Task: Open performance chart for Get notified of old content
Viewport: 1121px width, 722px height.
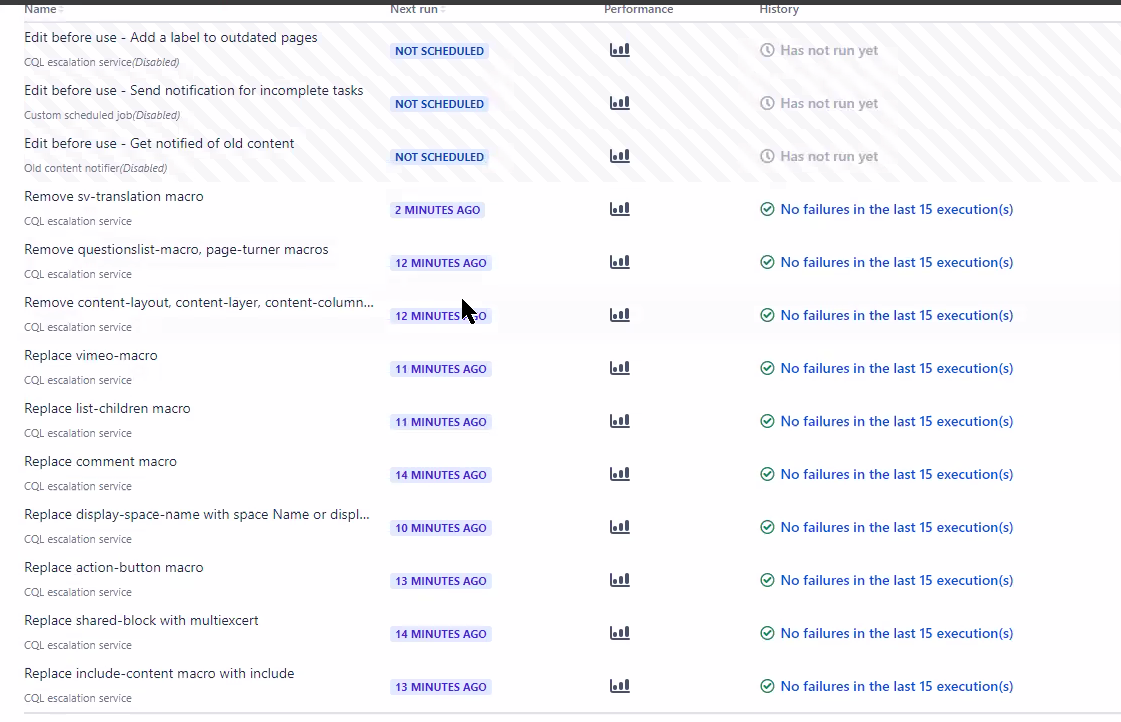Action: pos(619,156)
